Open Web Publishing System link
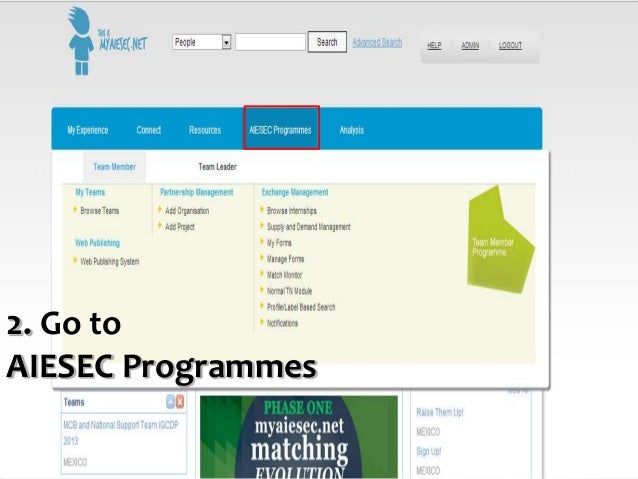The width and height of the screenshot is (638, 479). click(x=109, y=261)
